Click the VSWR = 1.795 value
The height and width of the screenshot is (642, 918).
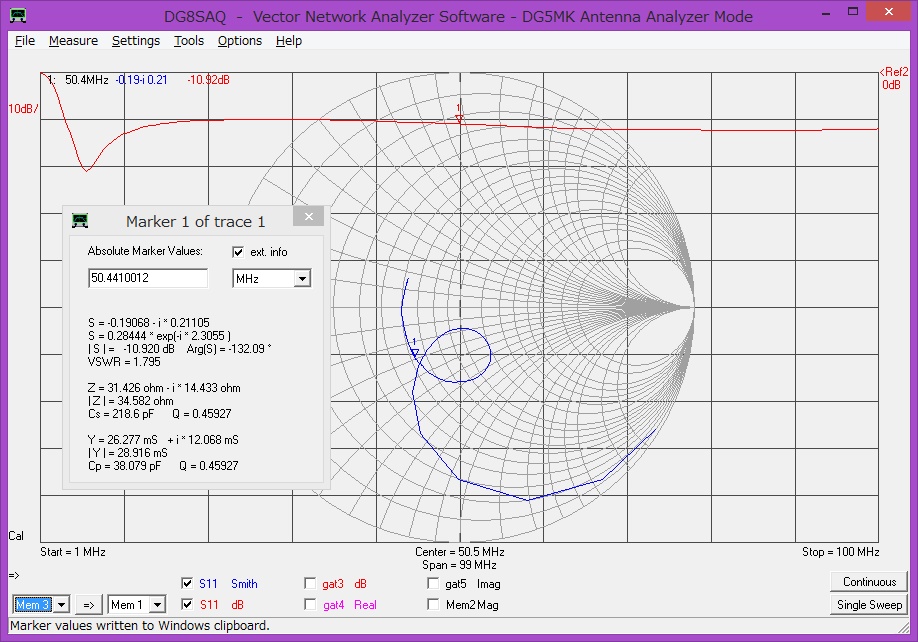(124, 362)
